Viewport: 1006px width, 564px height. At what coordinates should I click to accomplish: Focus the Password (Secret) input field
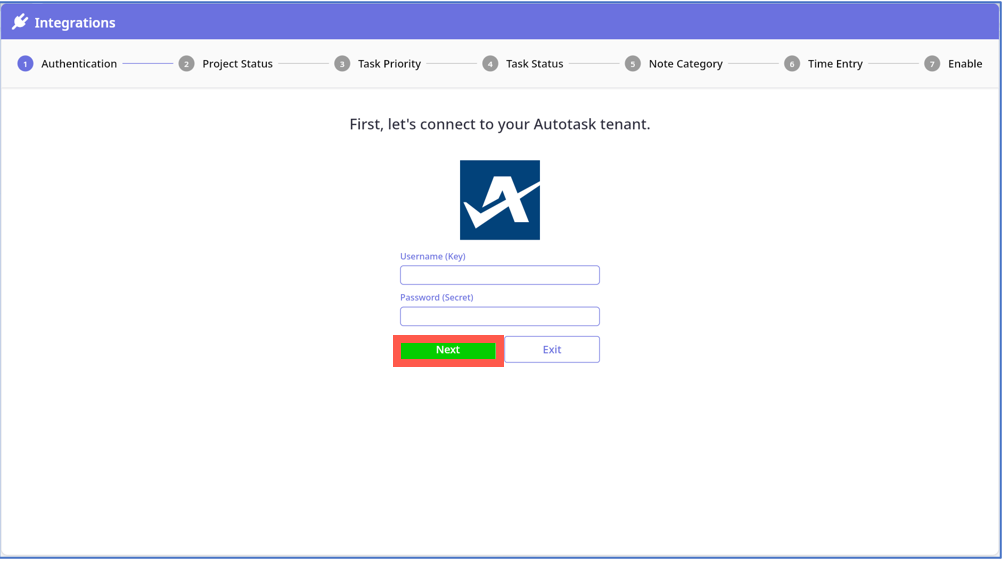(x=500, y=317)
